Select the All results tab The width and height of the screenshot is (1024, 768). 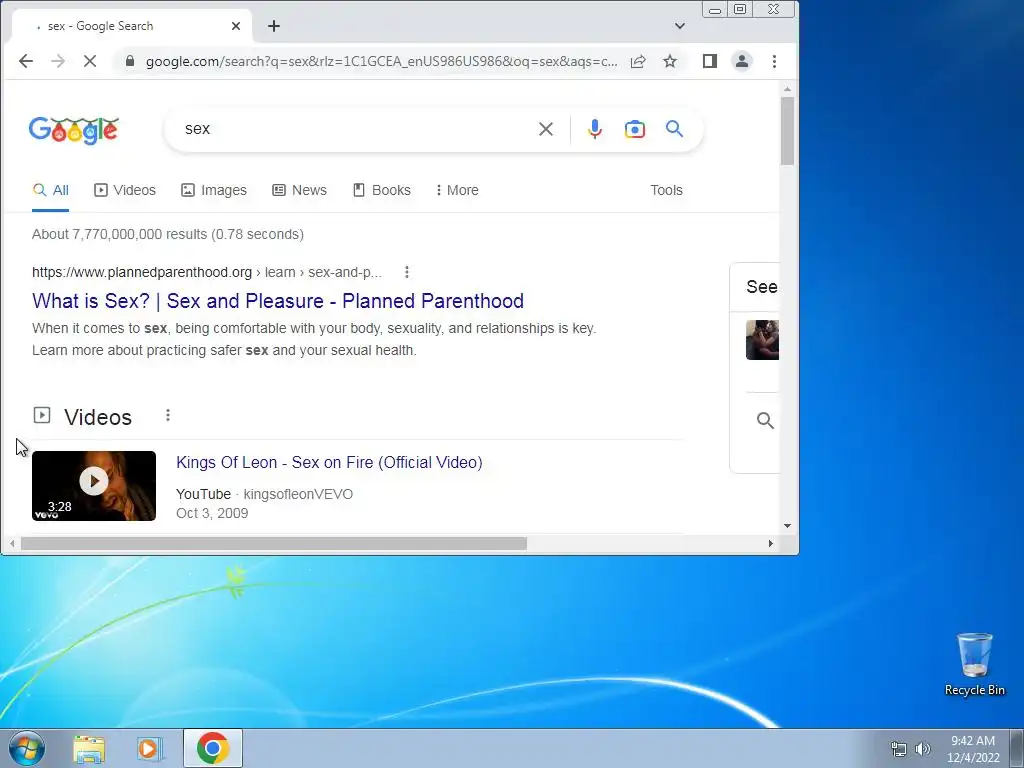(50, 190)
